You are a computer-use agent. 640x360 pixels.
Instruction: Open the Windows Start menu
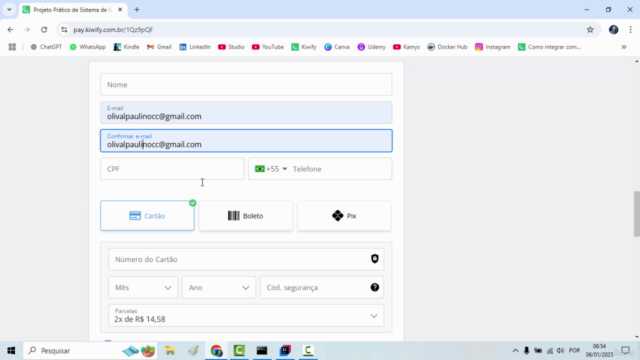(x=11, y=351)
